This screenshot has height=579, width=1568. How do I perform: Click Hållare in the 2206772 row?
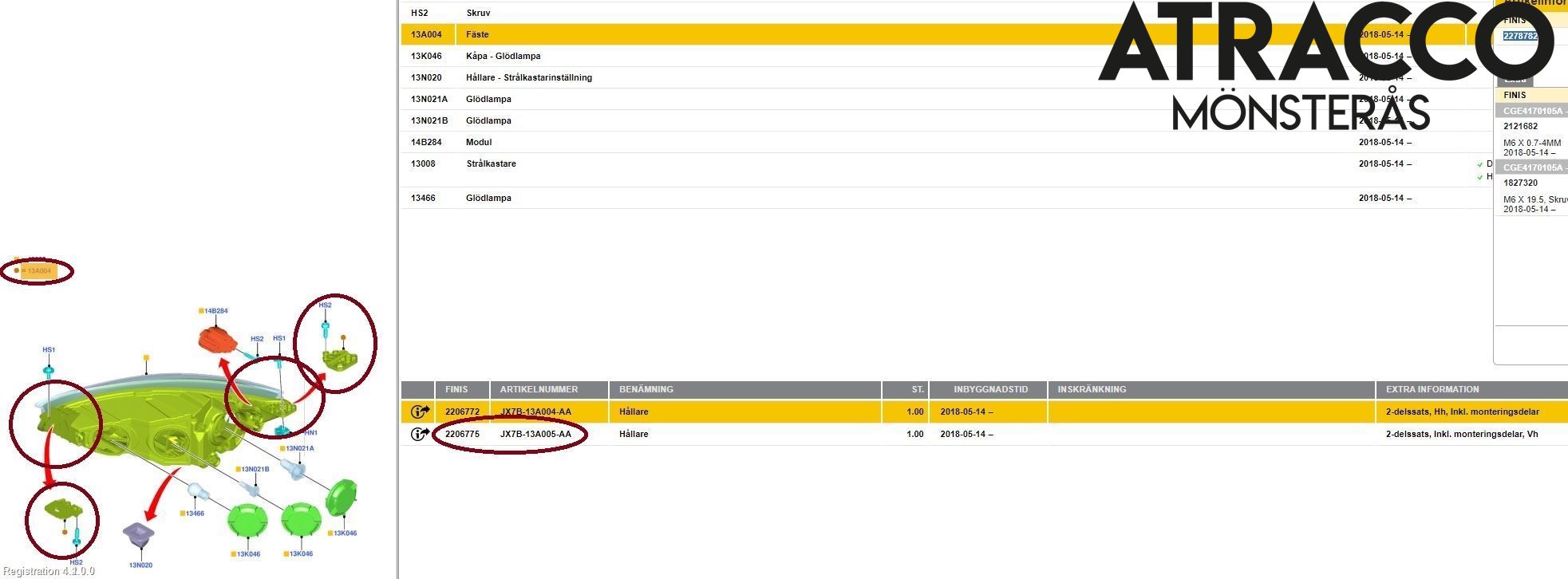click(634, 412)
